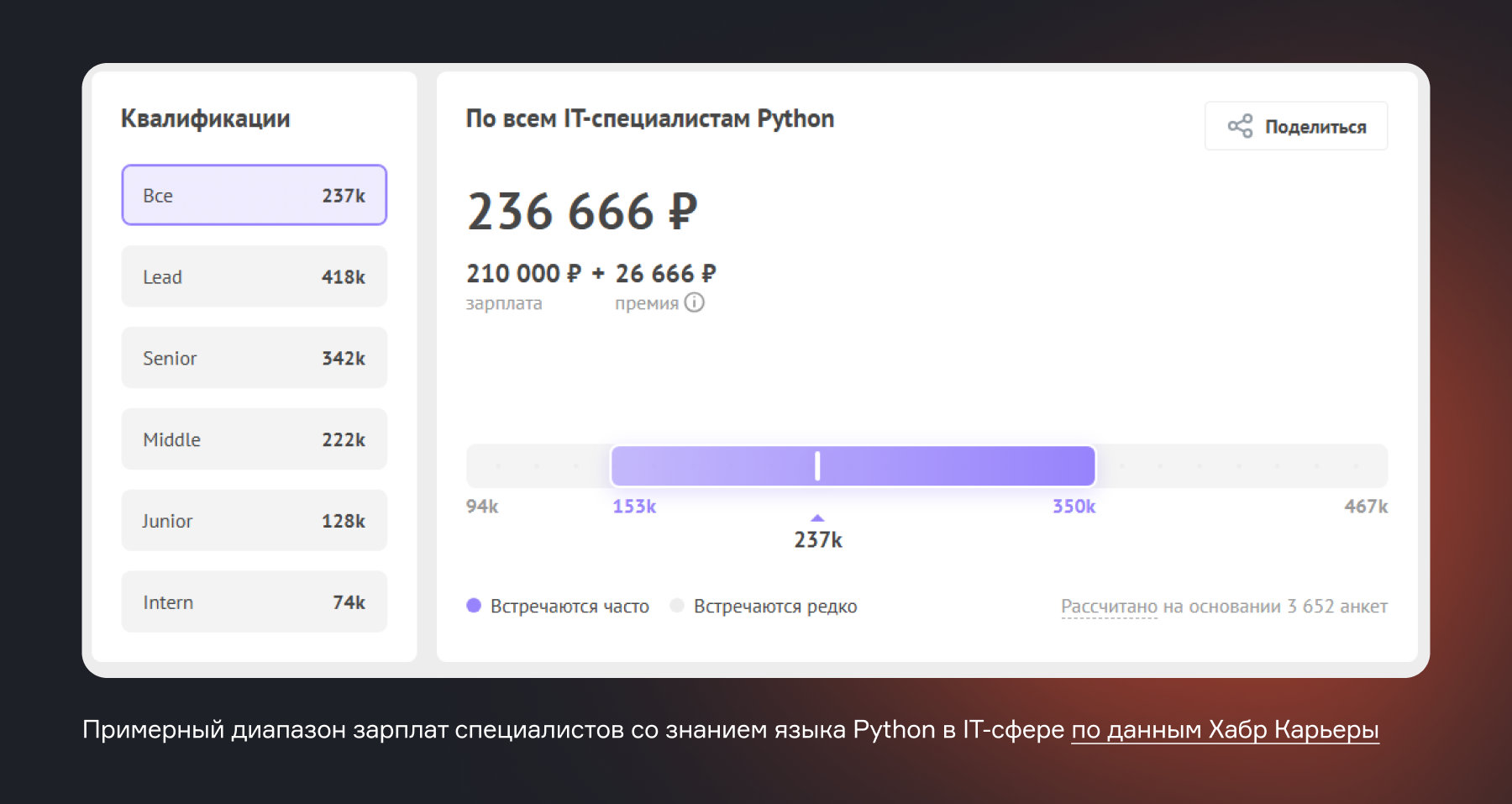Viewport: 1512px width, 804px height.
Task: Click the purple salary range bar
Action: (x=958, y=466)
